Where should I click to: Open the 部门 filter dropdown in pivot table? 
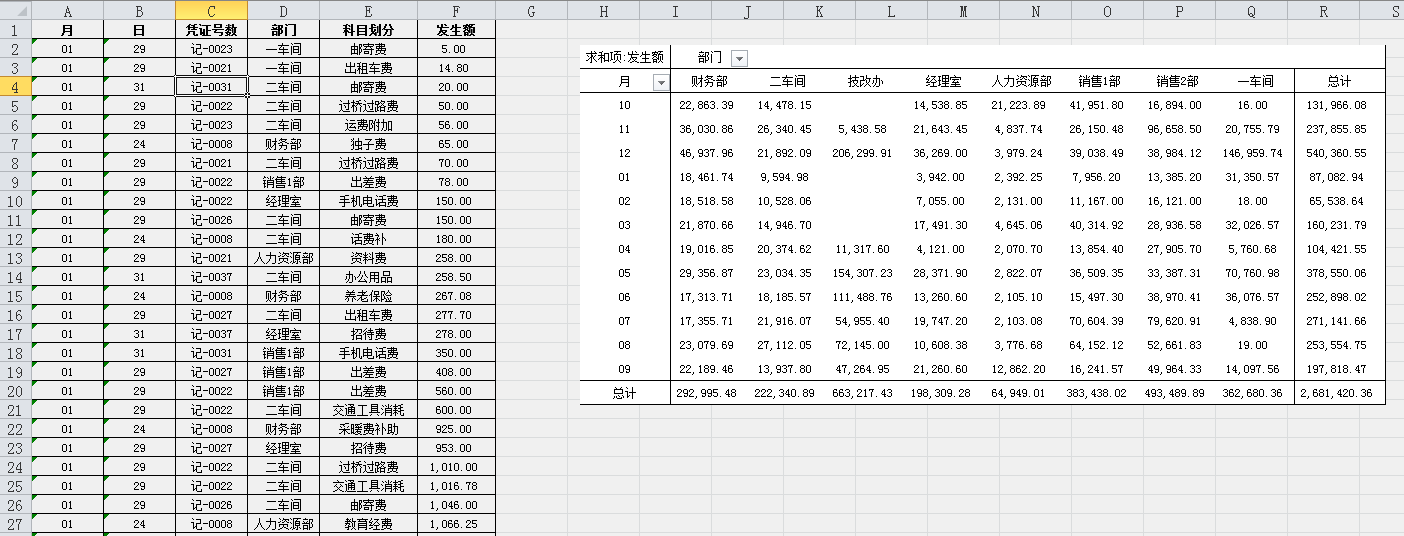coord(739,58)
